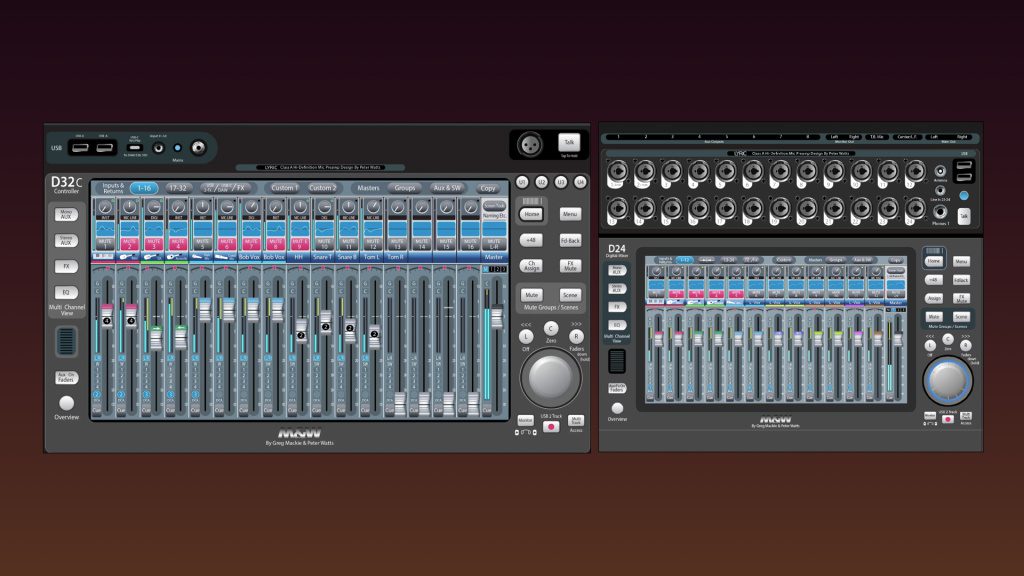1024x576 pixels.
Task: Select the Stereo AUX button on D32C
Action: click(66, 240)
